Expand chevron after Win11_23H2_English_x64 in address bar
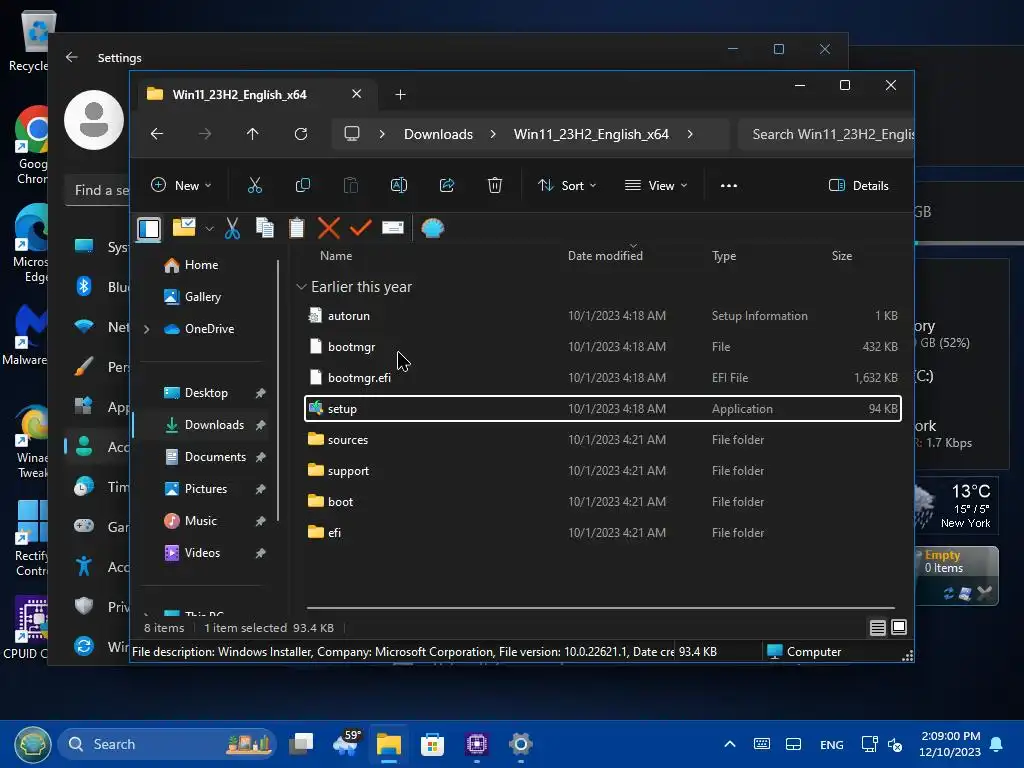 pos(690,134)
